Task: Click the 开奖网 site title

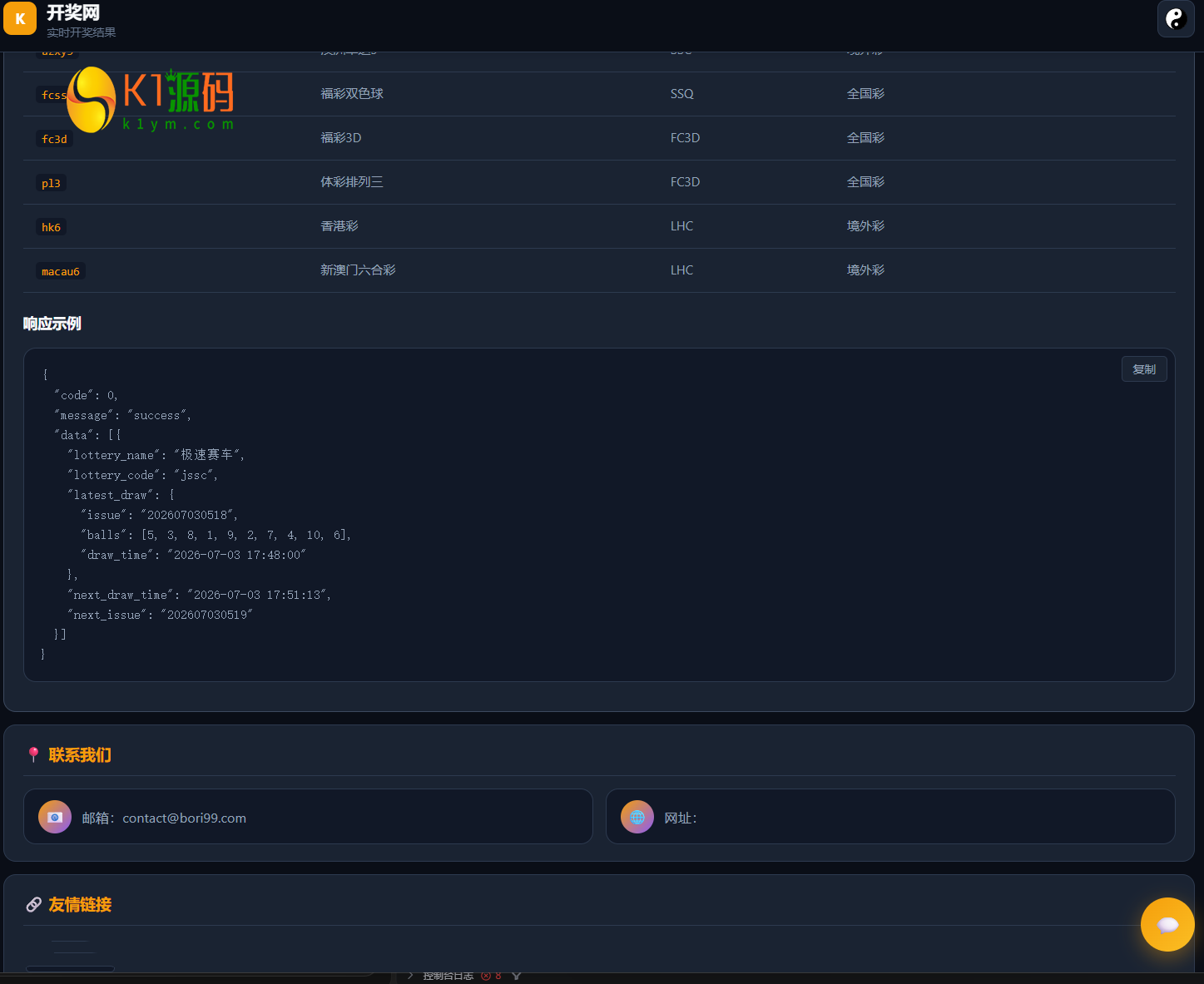Action: 73,12
